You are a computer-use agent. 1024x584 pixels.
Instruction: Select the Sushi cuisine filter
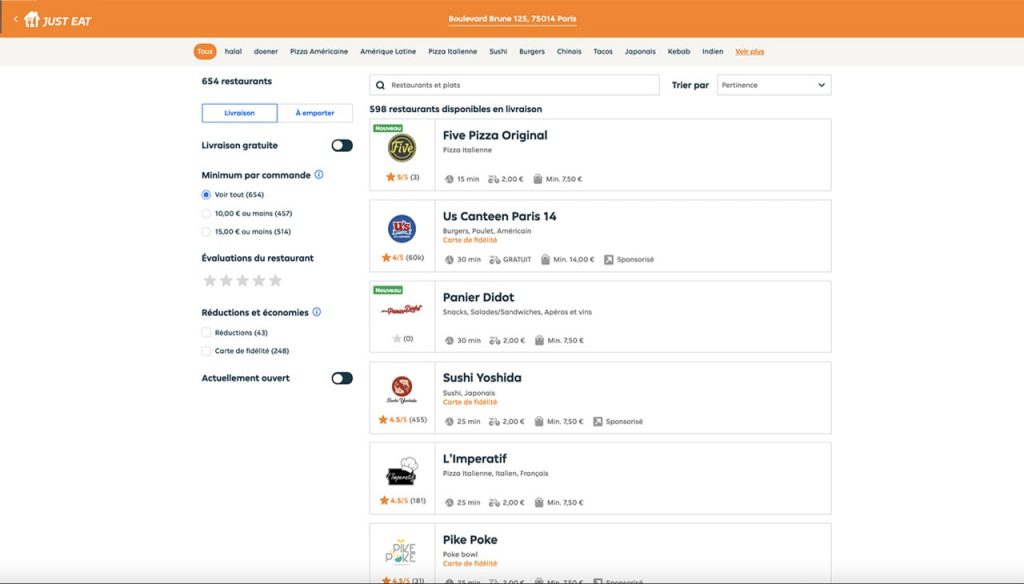click(x=498, y=52)
